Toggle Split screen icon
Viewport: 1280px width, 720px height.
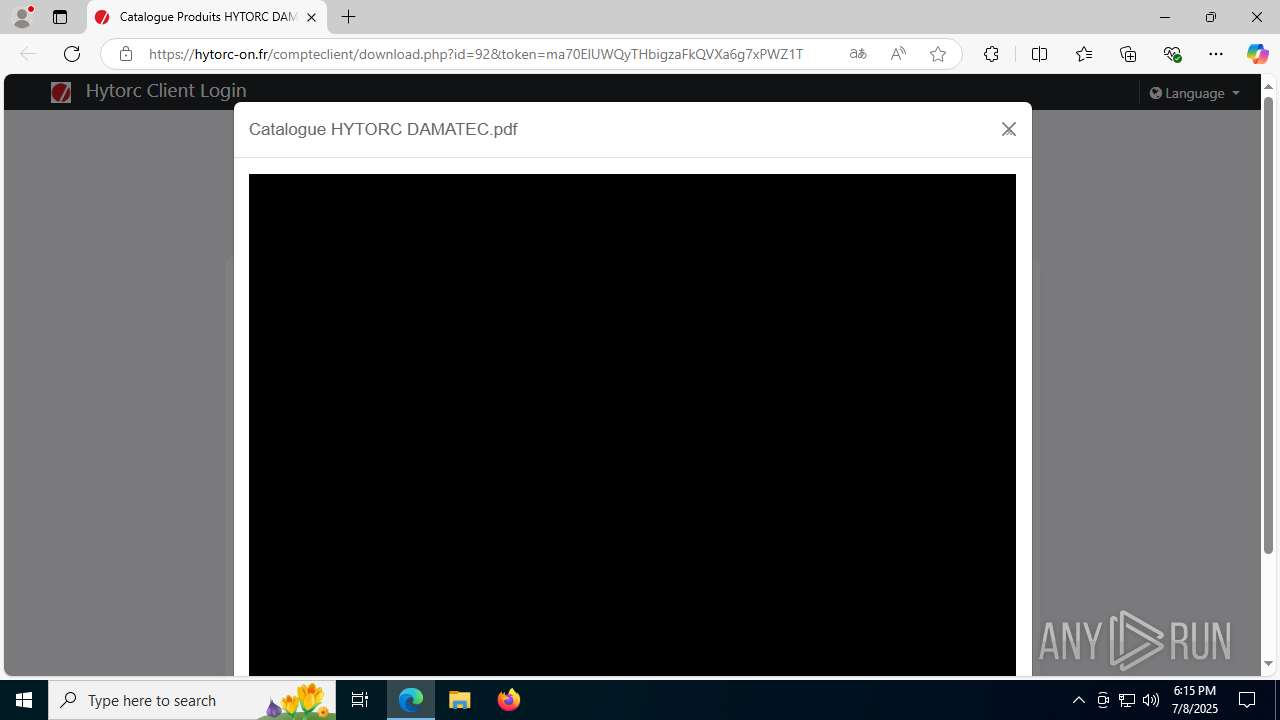(1039, 54)
